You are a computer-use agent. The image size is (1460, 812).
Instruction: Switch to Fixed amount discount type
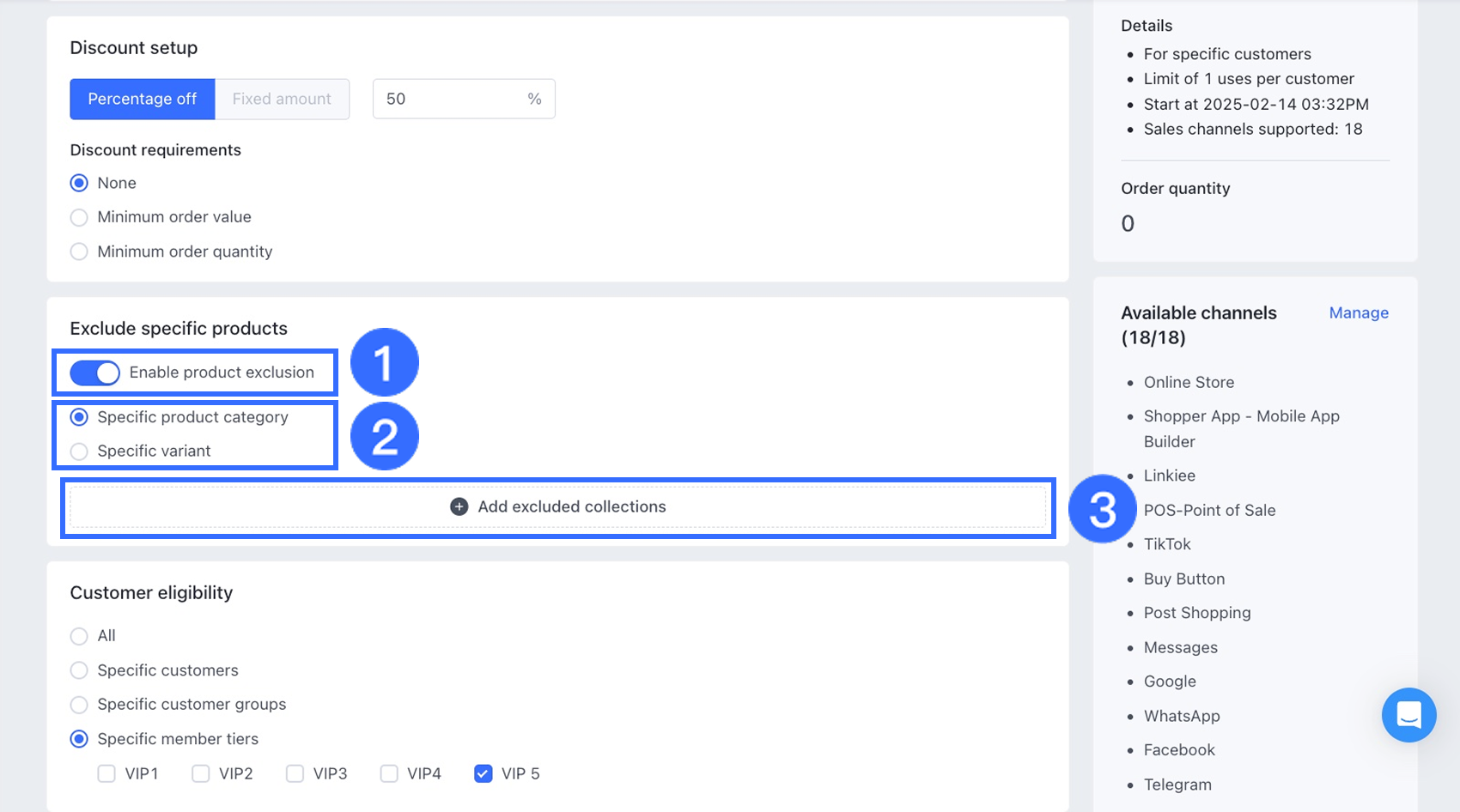pos(282,99)
